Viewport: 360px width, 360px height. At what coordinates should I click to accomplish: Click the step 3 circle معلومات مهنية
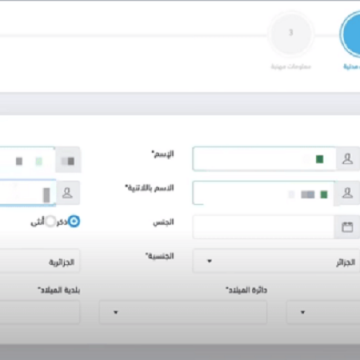click(x=291, y=33)
